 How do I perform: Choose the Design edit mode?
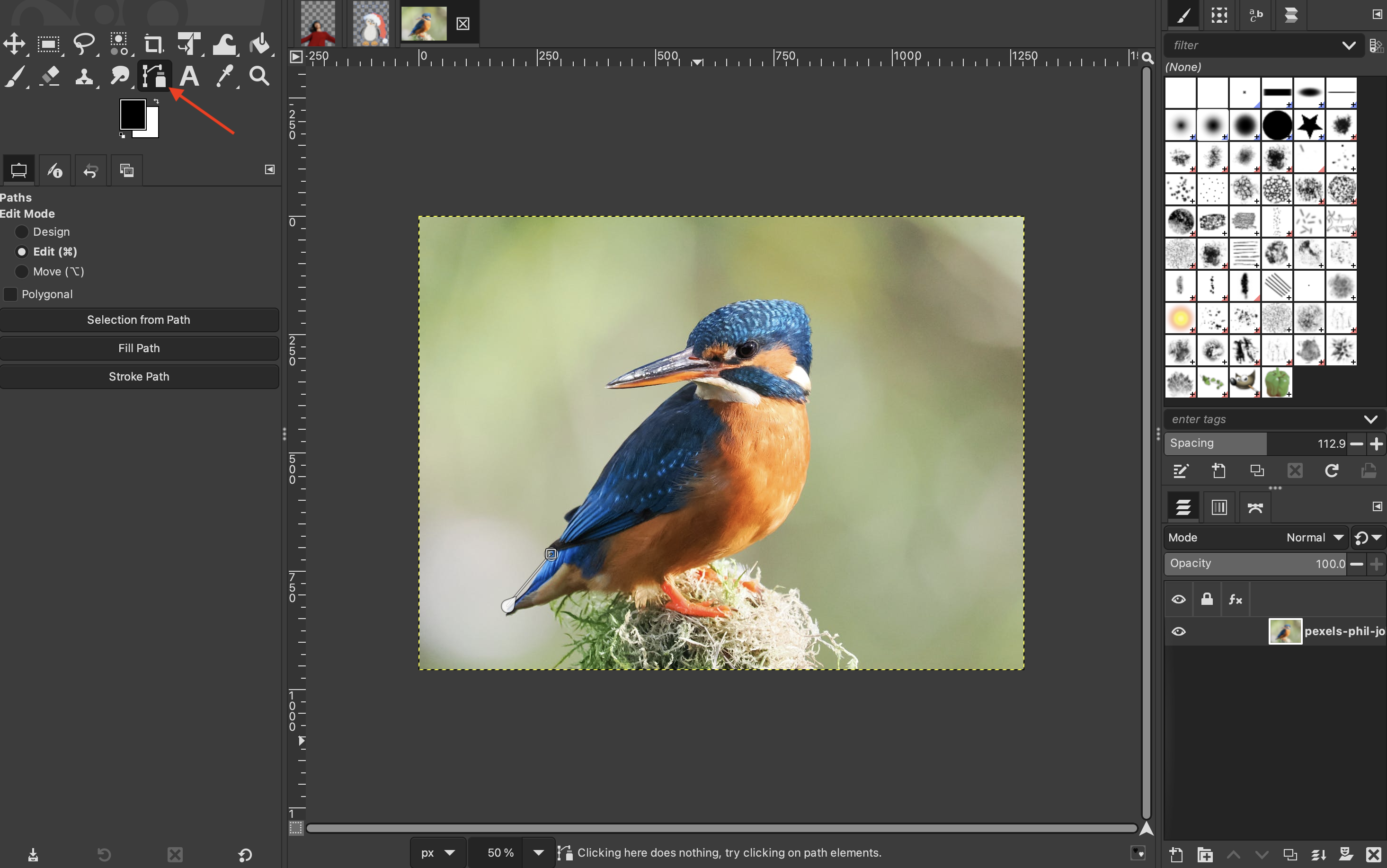pyautogui.click(x=22, y=232)
